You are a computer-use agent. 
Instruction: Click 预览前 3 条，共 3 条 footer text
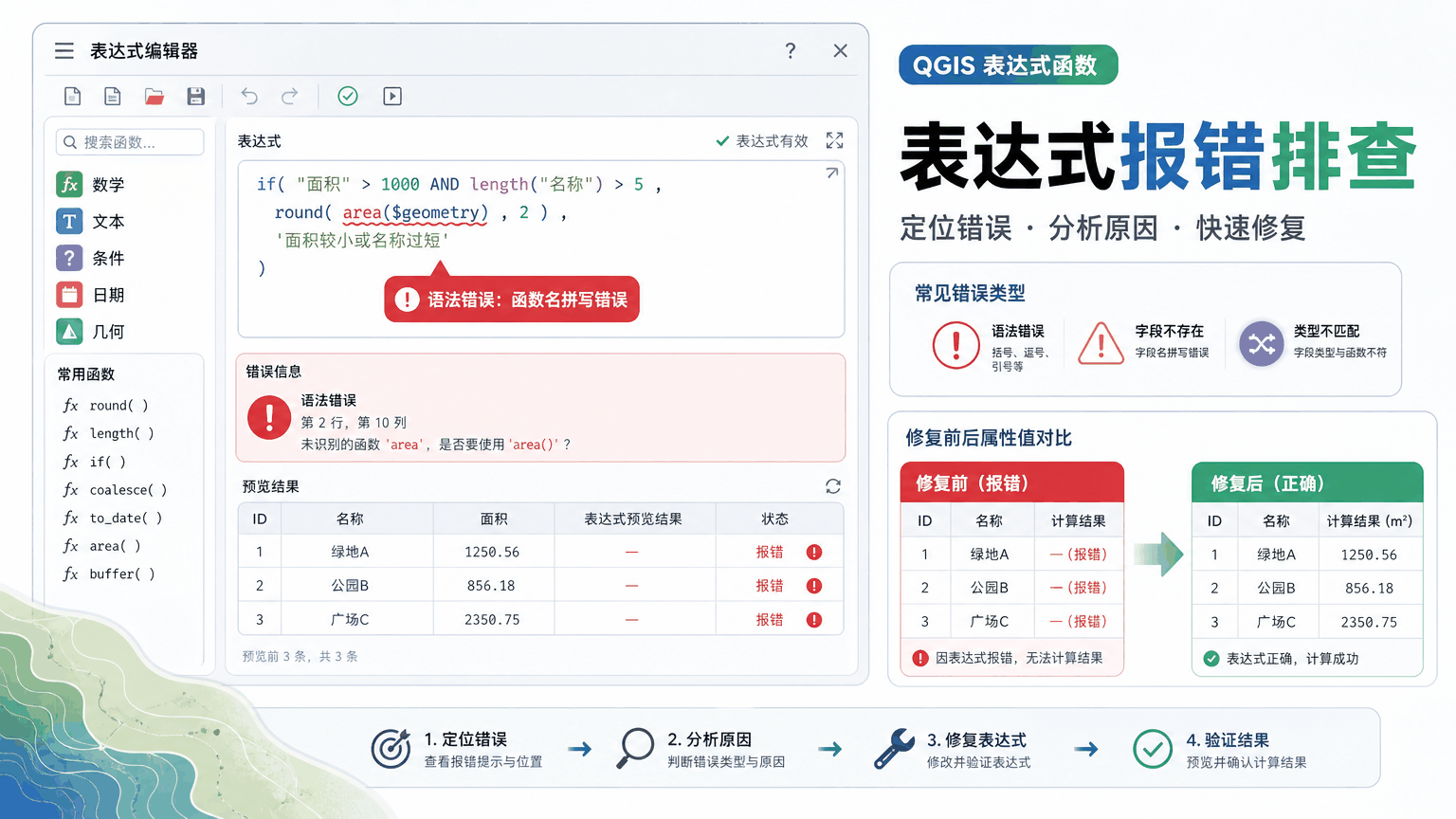point(300,656)
